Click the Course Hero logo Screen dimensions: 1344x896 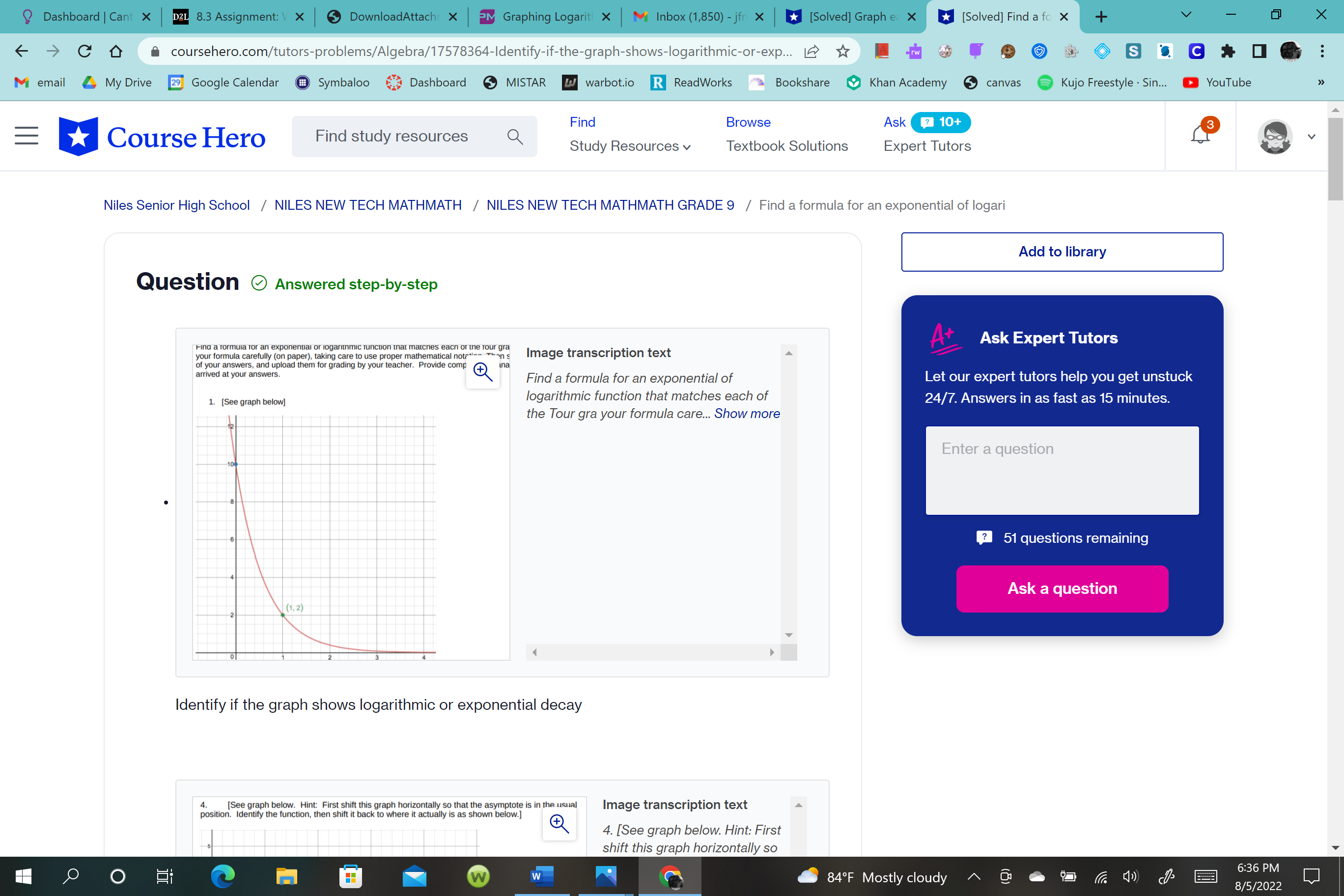coord(162,137)
